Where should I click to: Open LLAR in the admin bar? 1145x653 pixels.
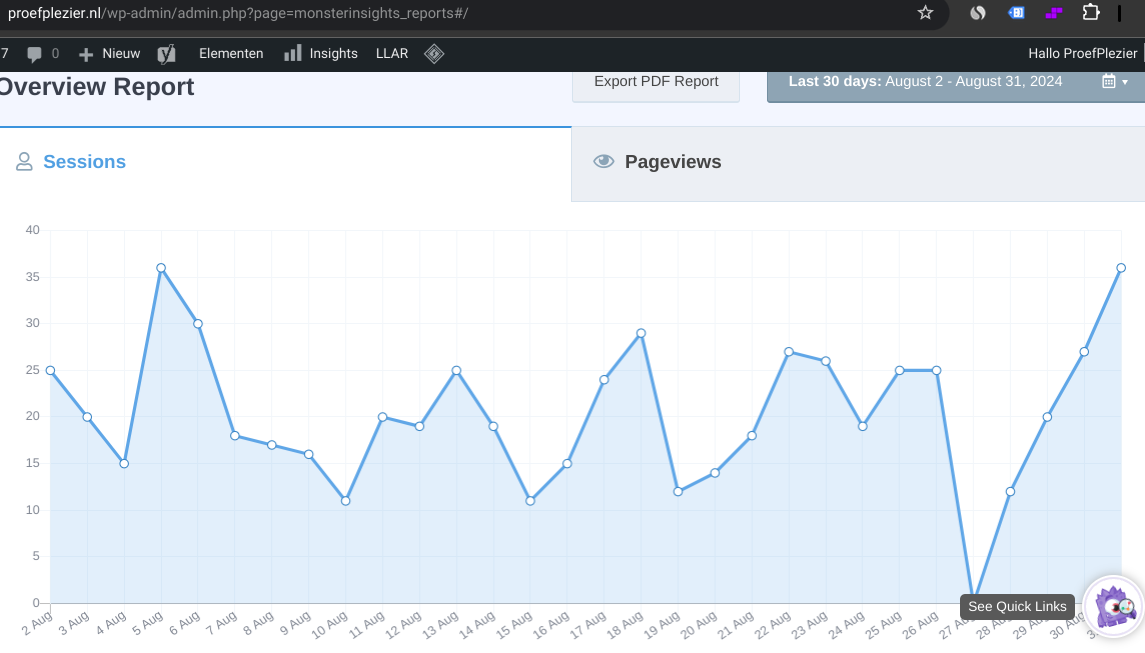tap(391, 53)
